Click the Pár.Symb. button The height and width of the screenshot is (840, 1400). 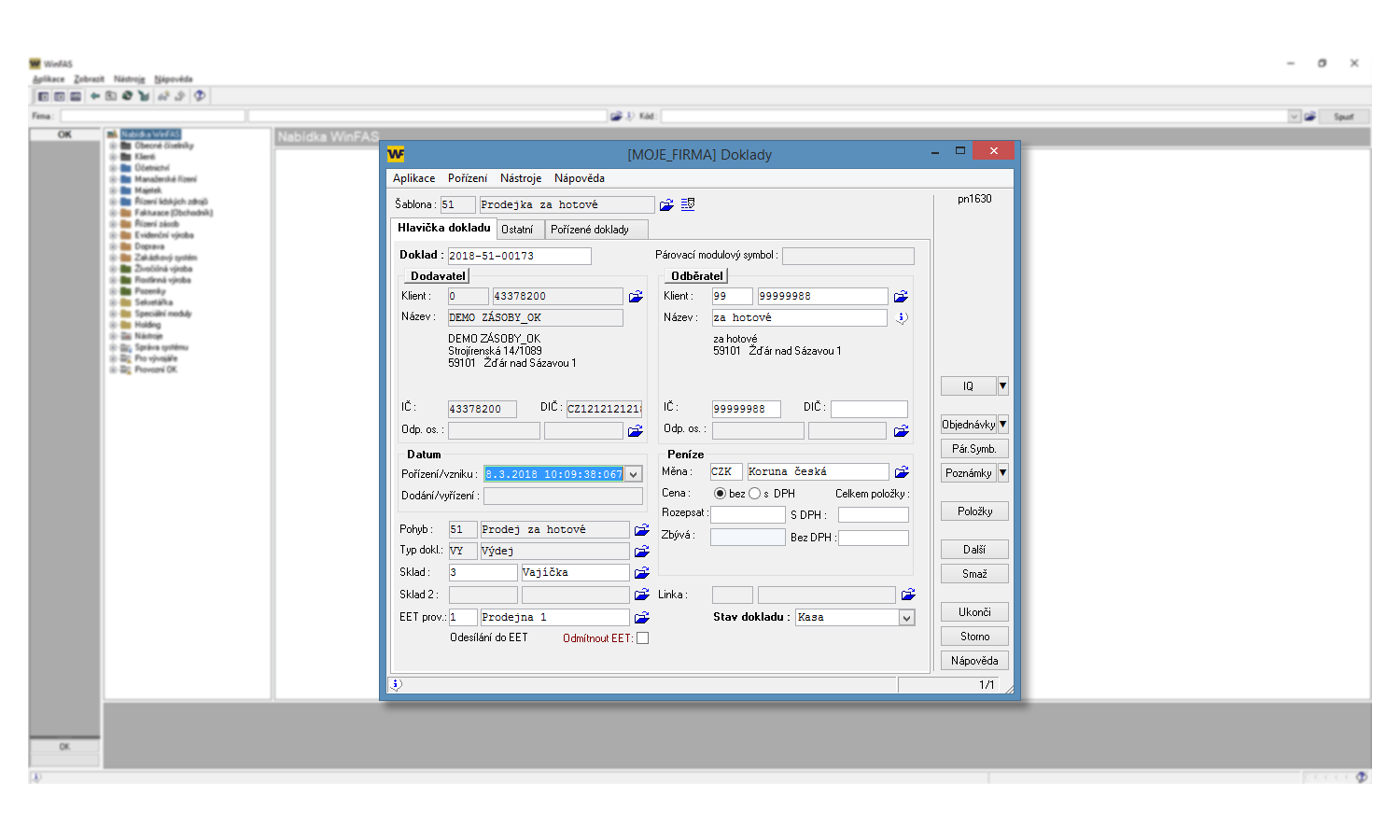click(x=974, y=449)
